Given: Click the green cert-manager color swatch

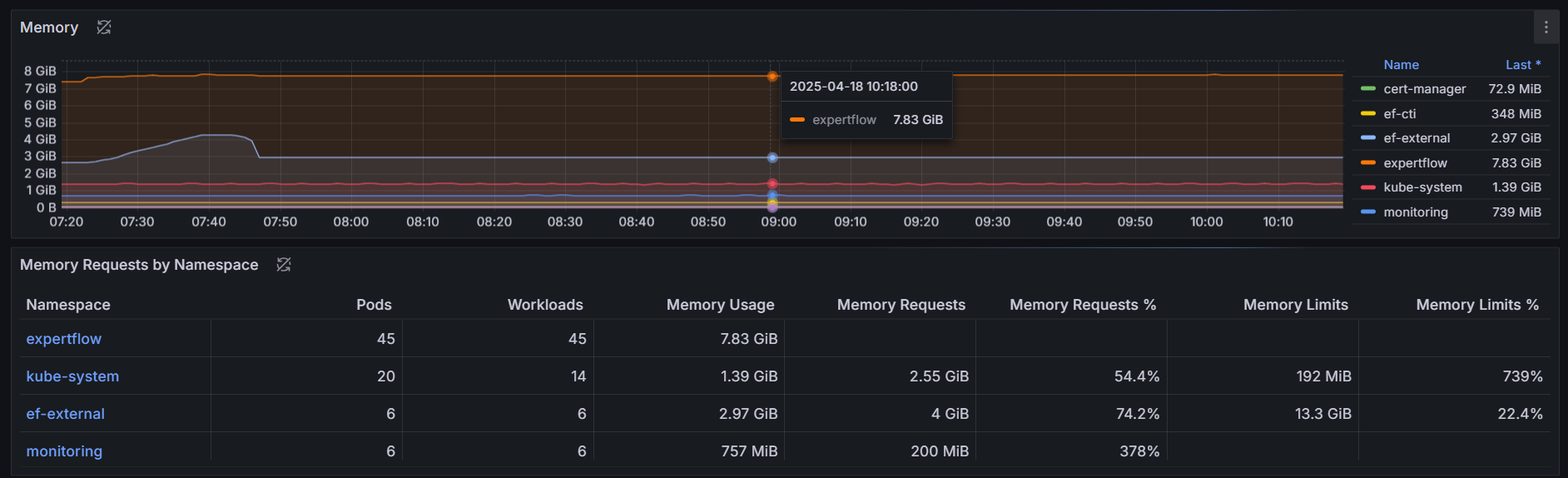Looking at the screenshot, I should pos(1367,89).
